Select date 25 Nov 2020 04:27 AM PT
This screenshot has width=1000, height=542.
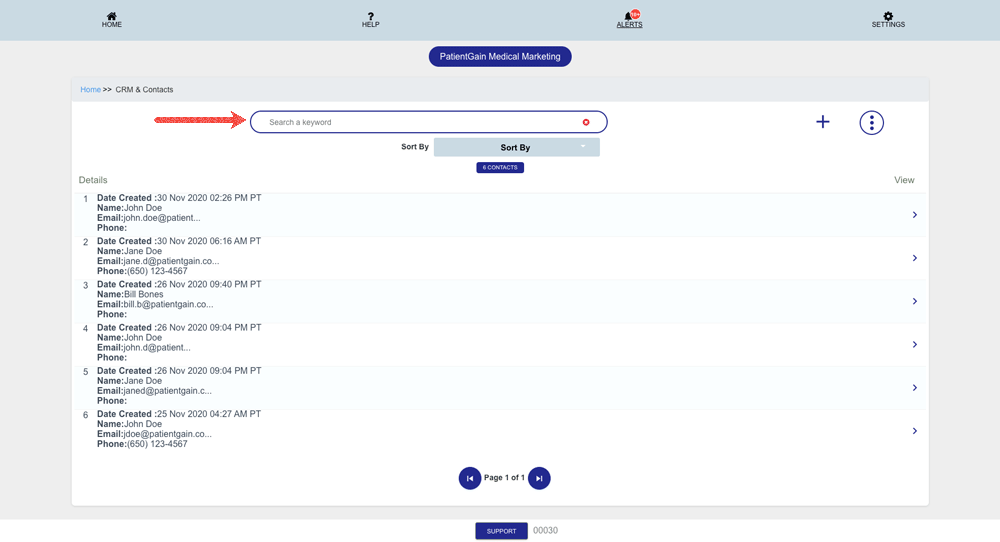tap(209, 414)
